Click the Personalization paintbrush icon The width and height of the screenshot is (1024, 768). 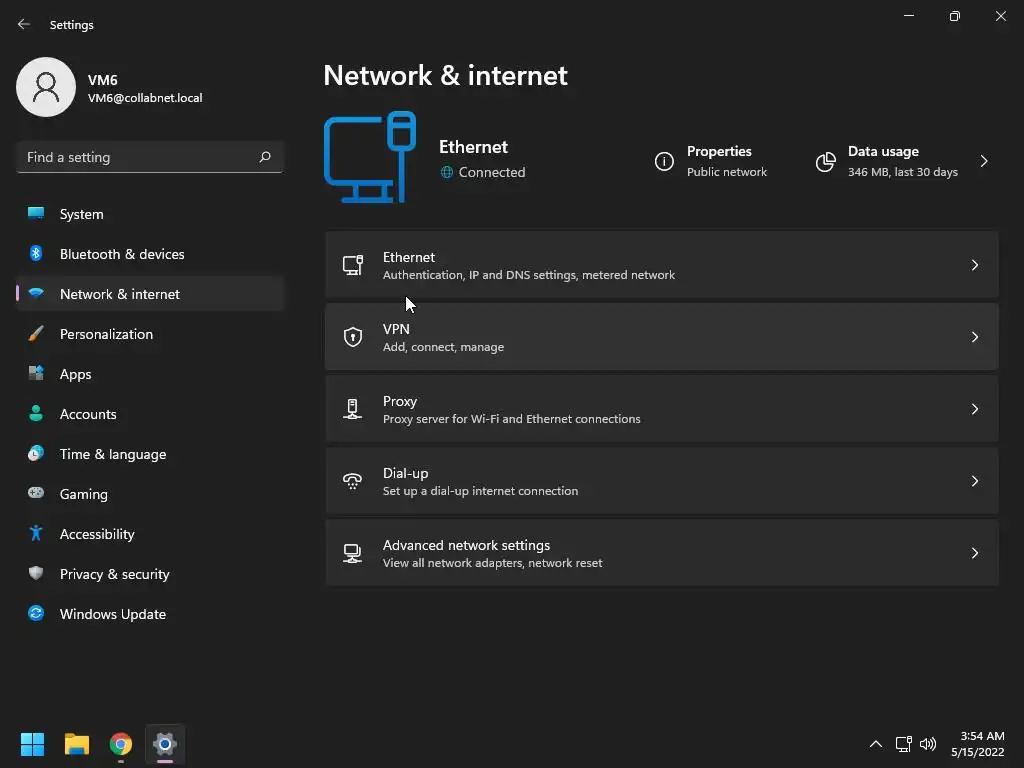(36, 334)
